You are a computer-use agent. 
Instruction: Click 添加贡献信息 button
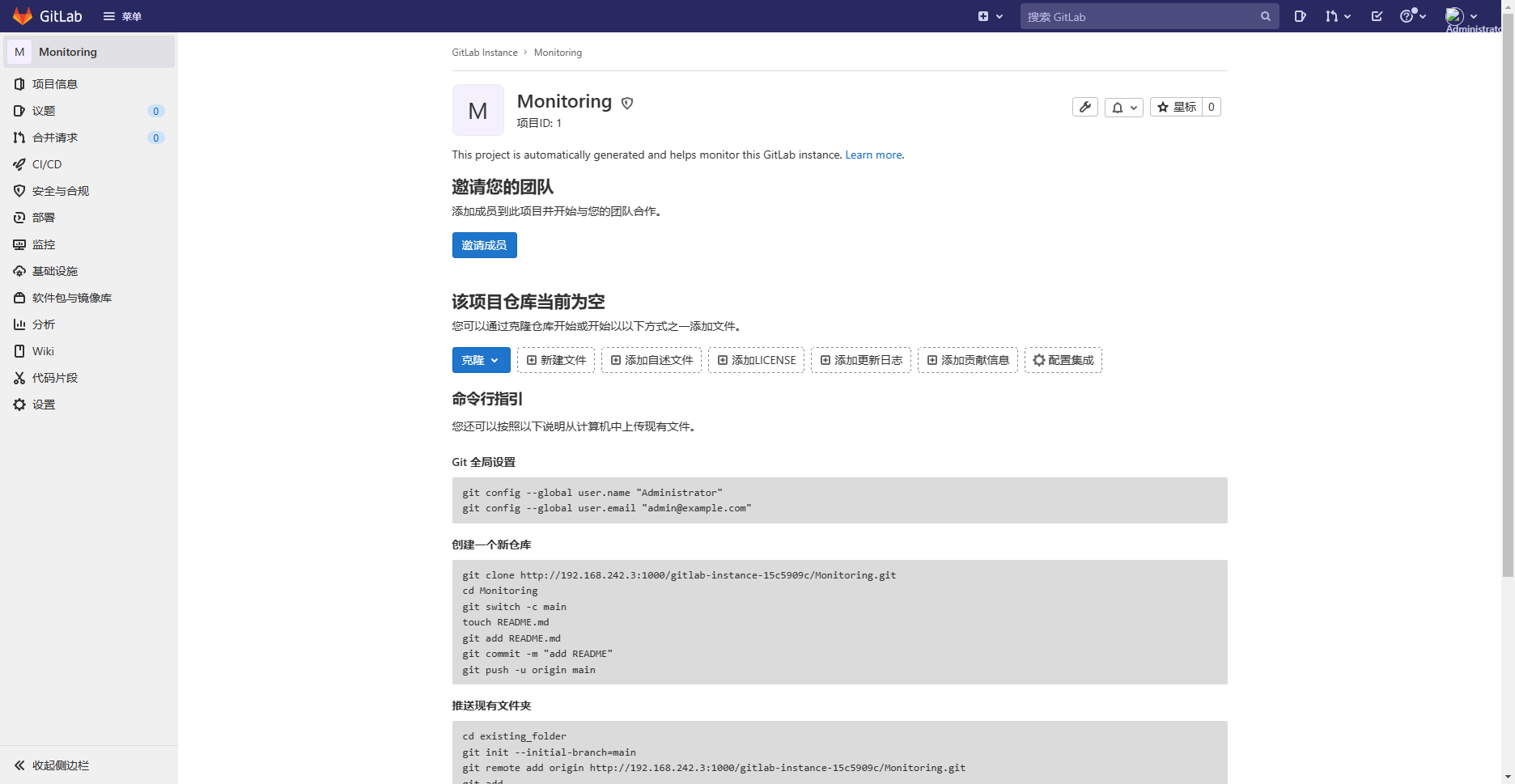click(x=968, y=360)
